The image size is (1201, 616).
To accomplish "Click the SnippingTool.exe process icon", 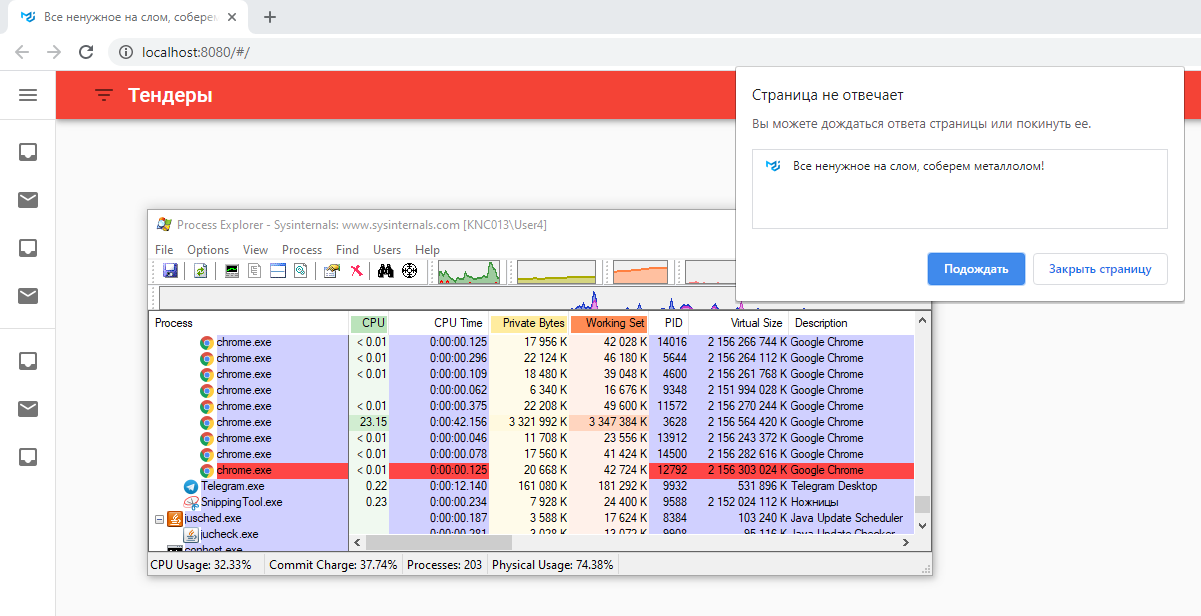I will click(x=191, y=502).
